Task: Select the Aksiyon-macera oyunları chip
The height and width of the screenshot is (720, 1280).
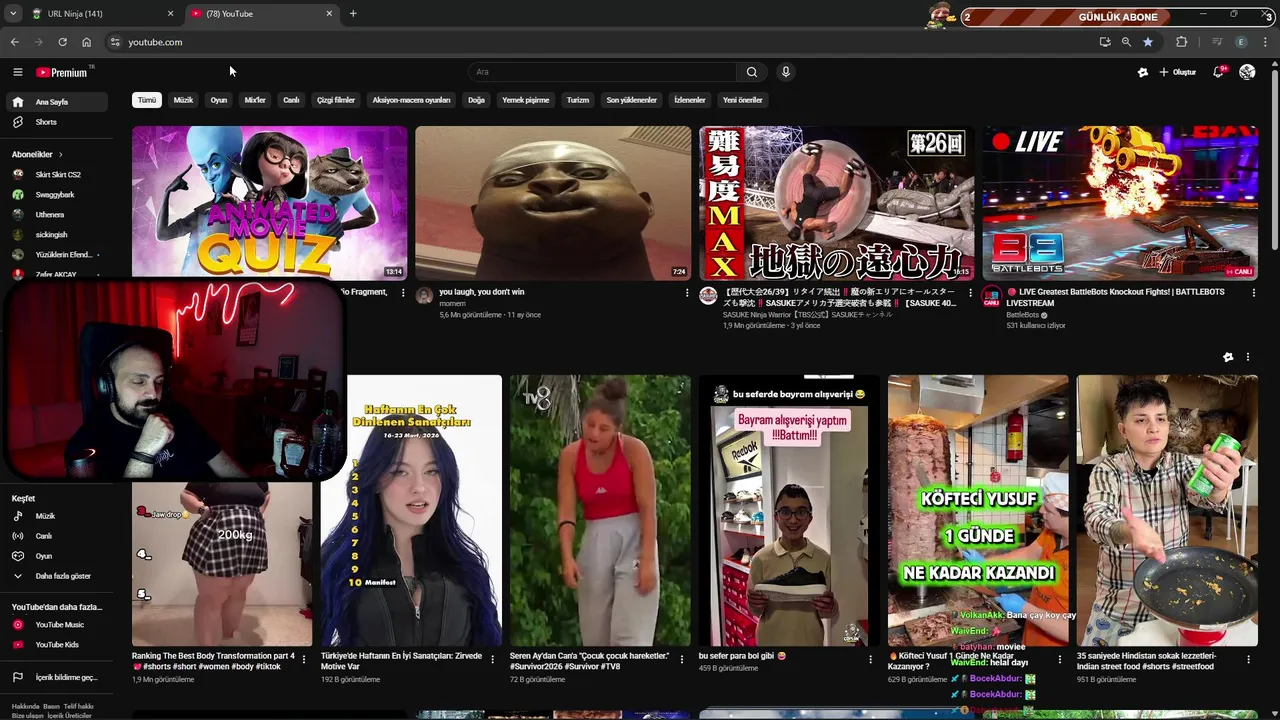Action: click(411, 100)
